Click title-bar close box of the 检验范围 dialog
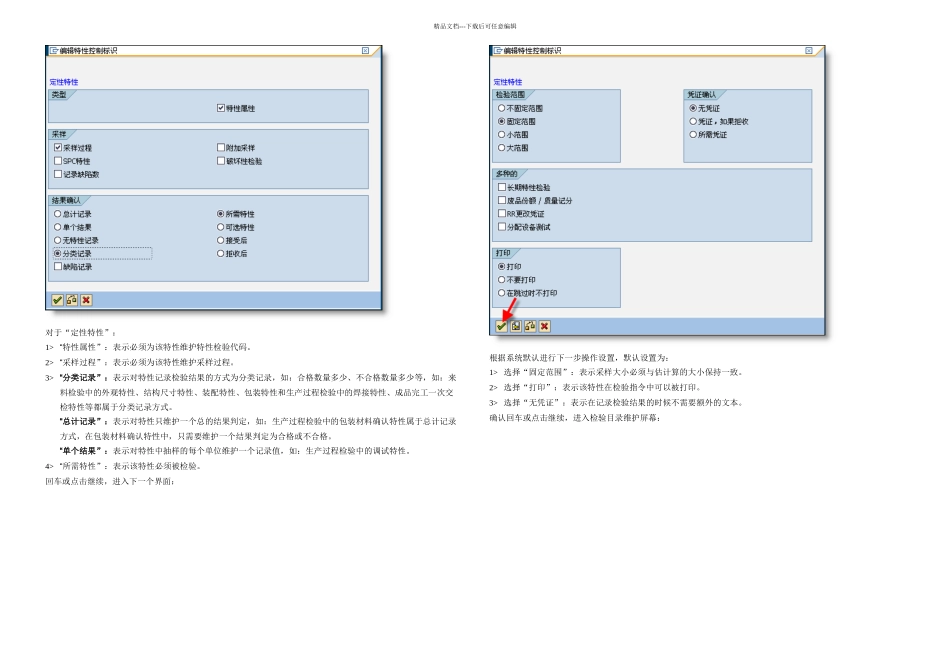Image resolution: width=950 pixels, height=672 pixels. (x=809, y=51)
